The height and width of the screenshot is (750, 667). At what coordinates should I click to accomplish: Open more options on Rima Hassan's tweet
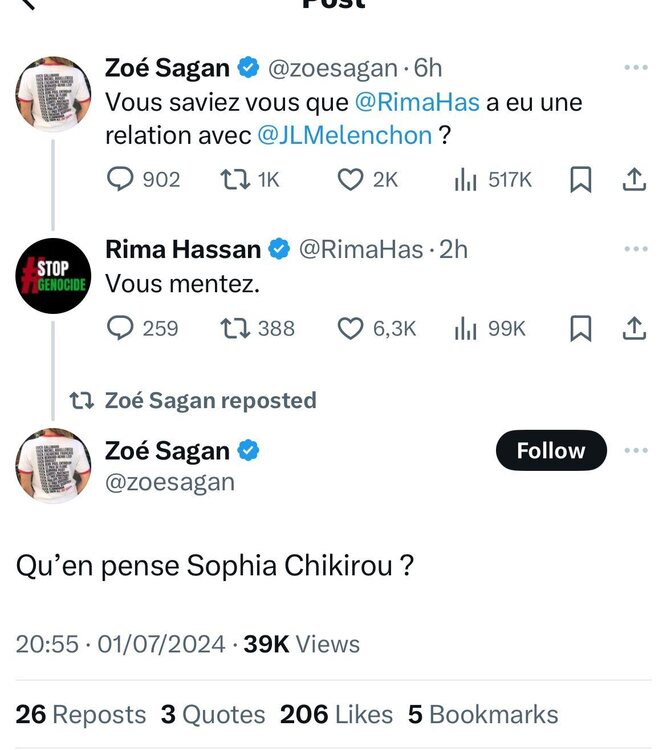click(x=635, y=248)
